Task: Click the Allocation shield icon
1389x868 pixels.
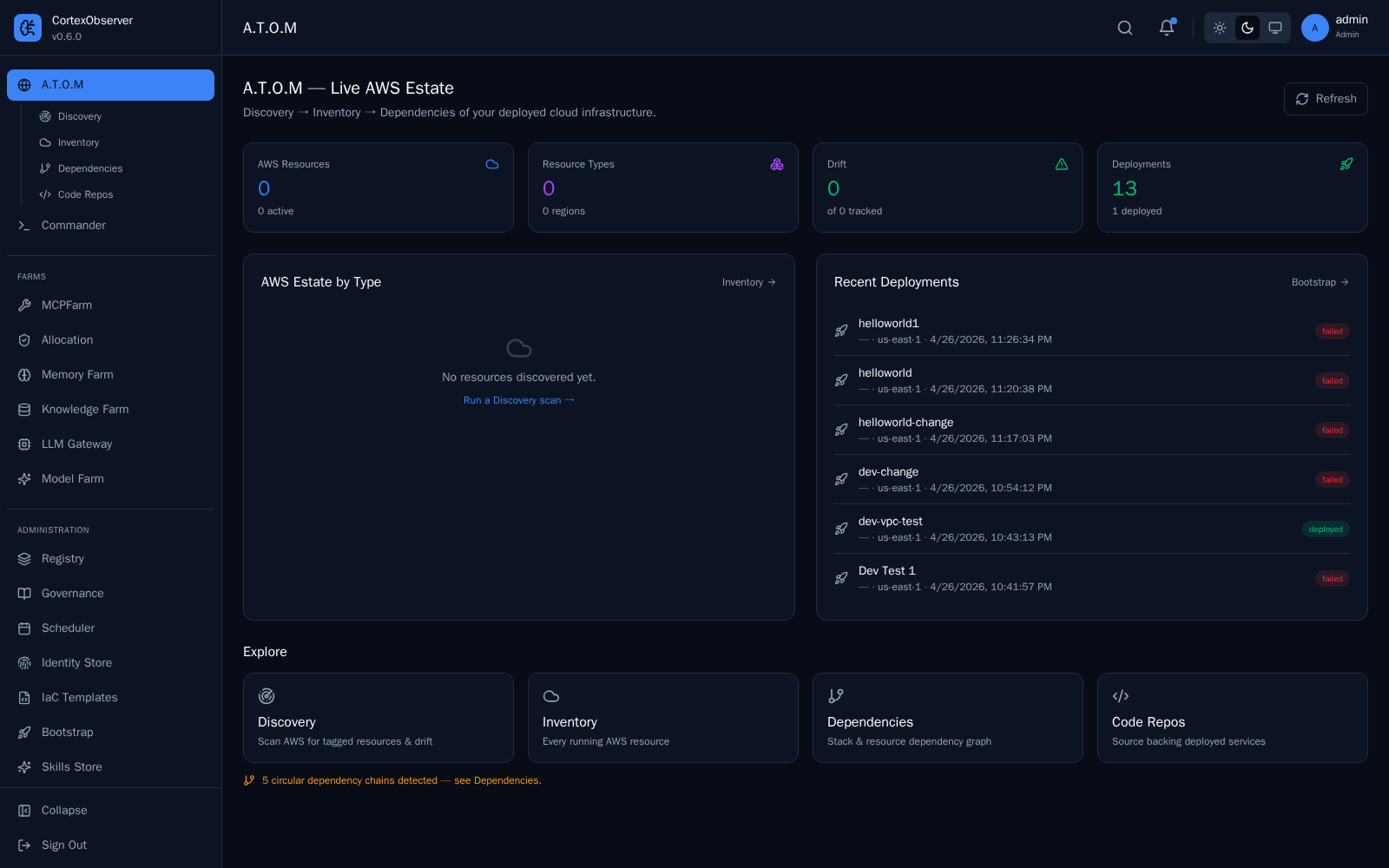Action: 24,340
